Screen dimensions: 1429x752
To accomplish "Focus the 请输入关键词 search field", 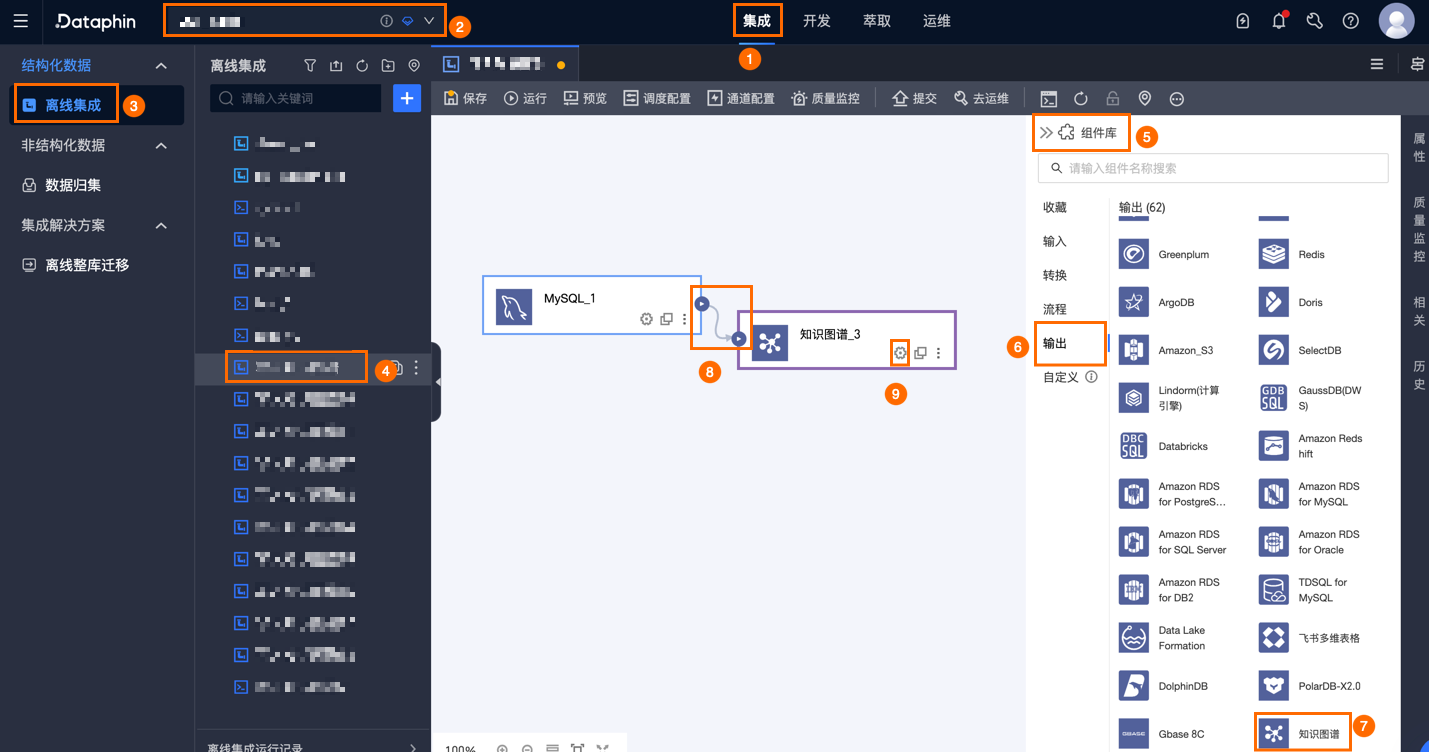I will tap(296, 98).
